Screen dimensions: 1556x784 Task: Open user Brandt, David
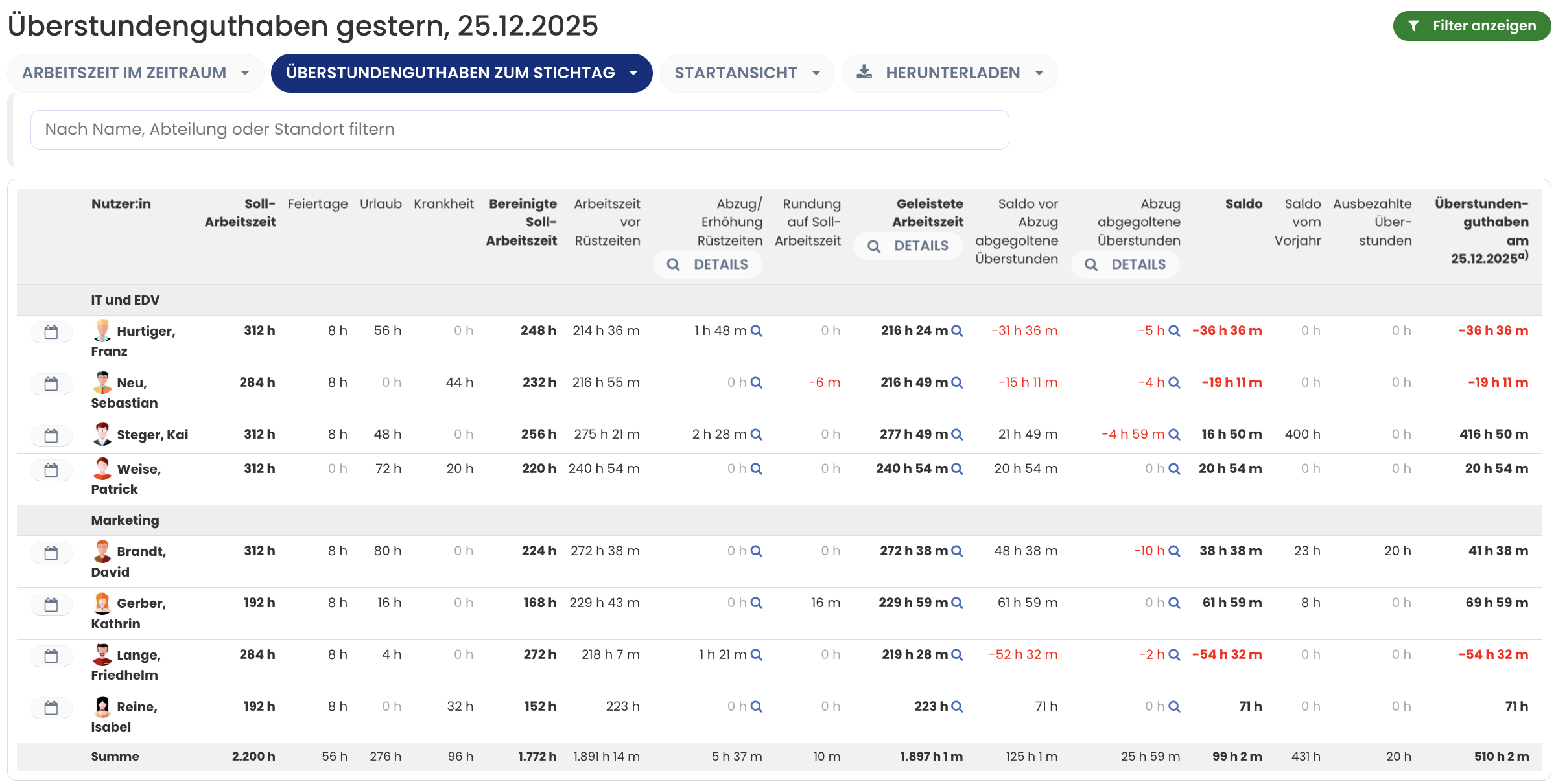tap(129, 561)
